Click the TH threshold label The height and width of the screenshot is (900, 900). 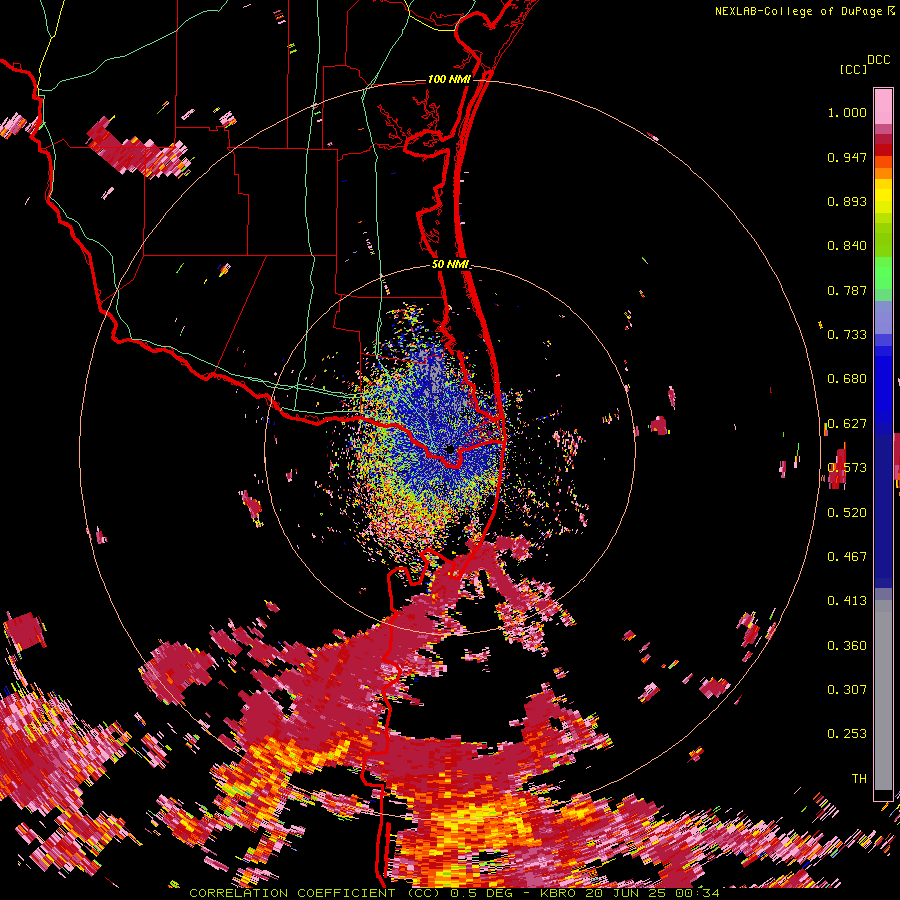pos(859,779)
